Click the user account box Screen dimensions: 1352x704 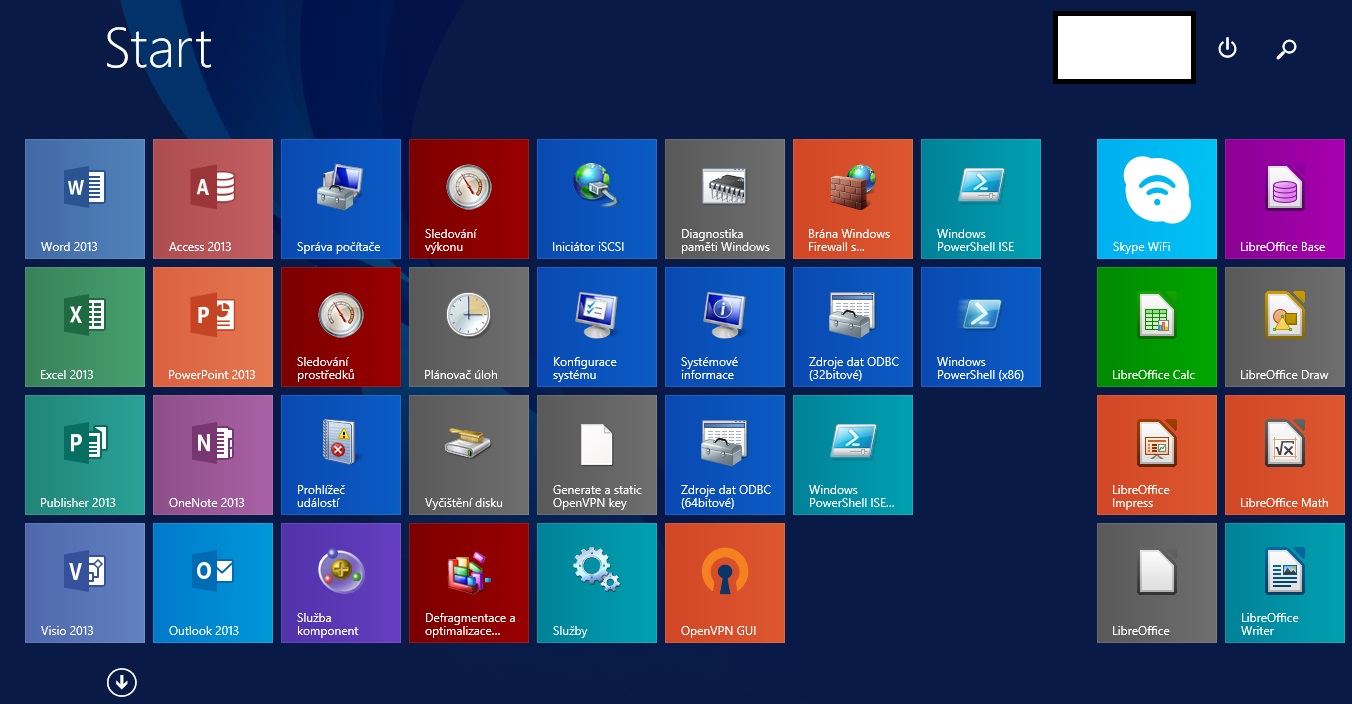[1124, 47]
